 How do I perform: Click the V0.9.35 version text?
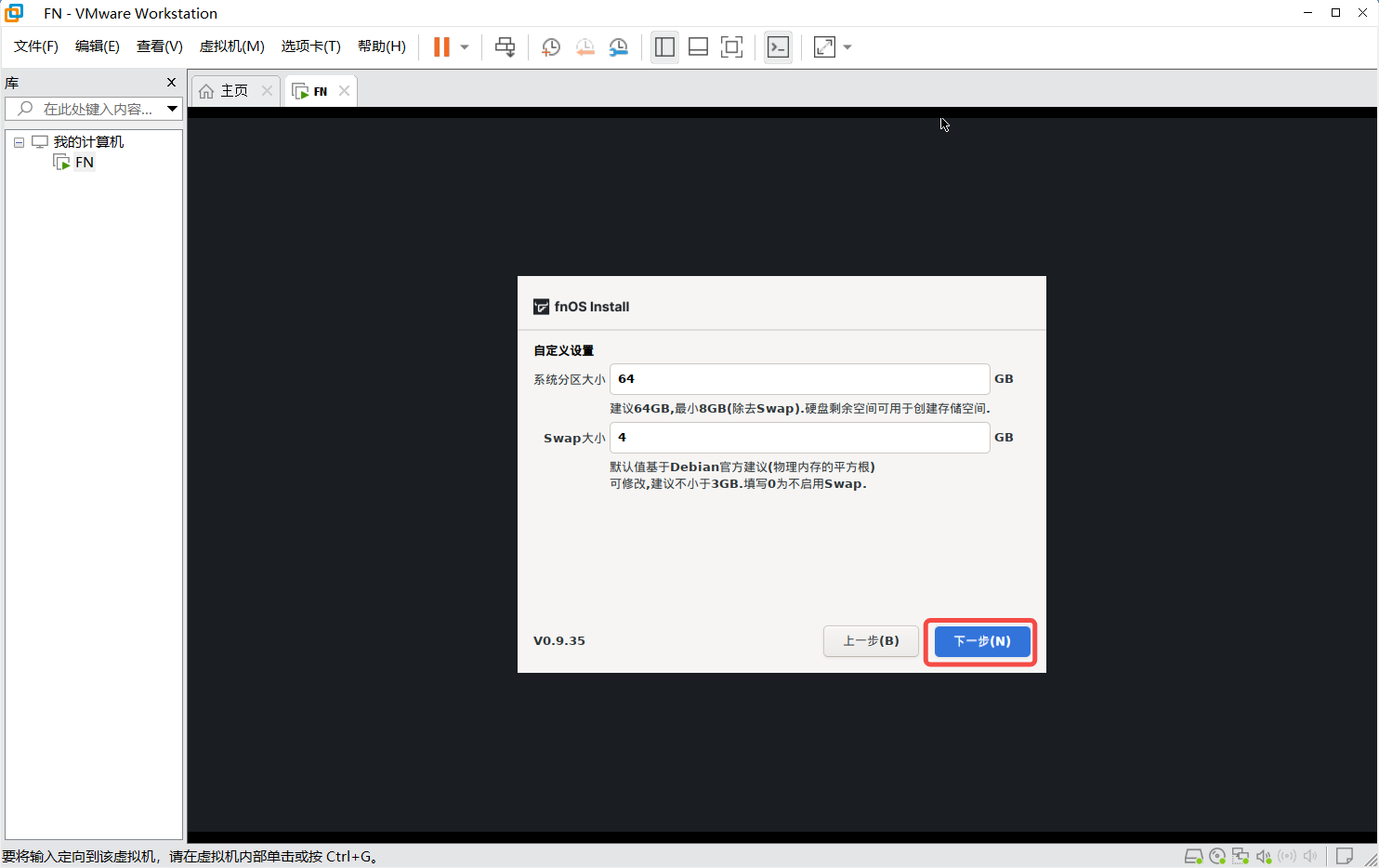coord(559,641)
